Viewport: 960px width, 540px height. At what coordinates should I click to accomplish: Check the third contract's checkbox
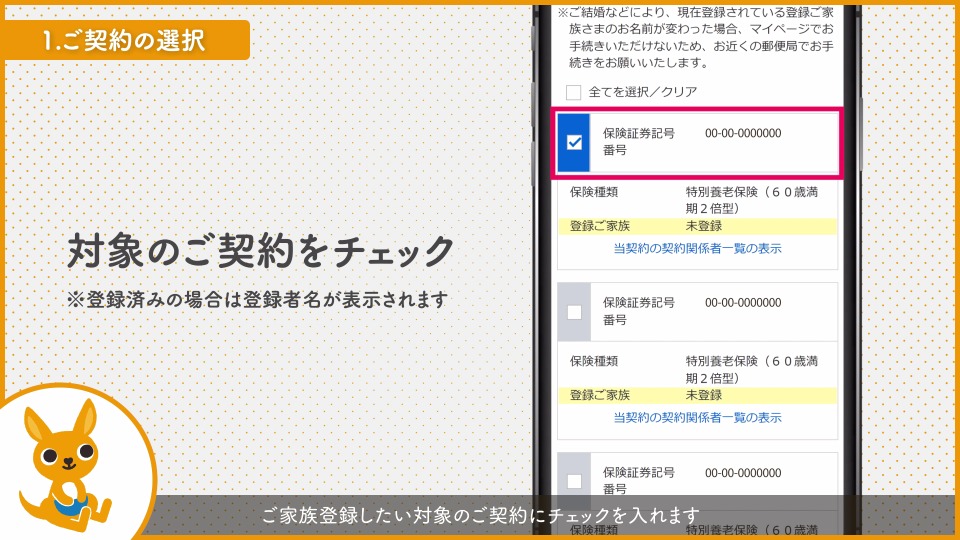(574, 481)
